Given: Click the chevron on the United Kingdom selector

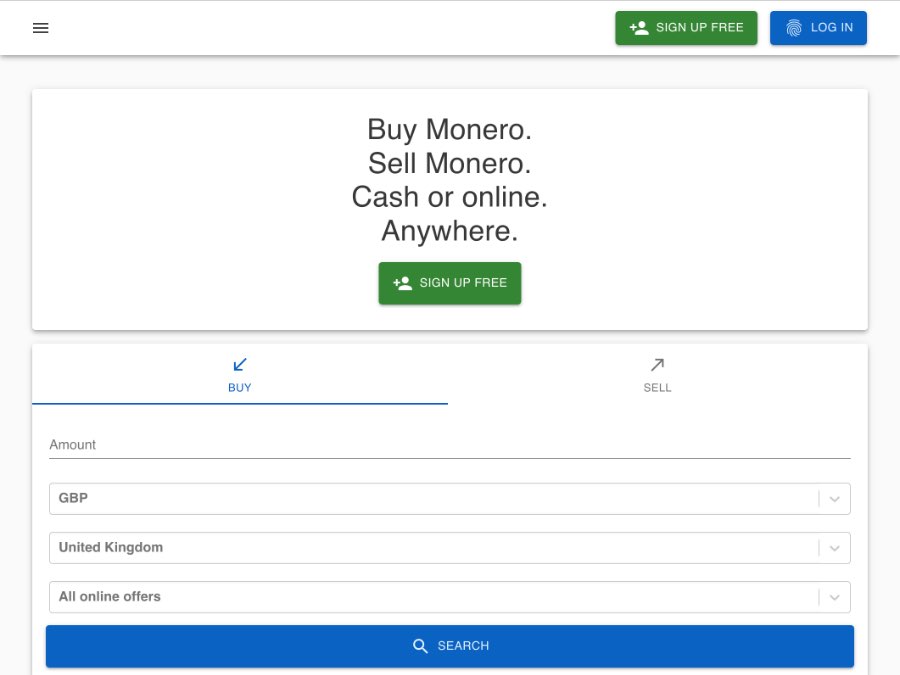Looking at the screenshot, I should [835, 547].
